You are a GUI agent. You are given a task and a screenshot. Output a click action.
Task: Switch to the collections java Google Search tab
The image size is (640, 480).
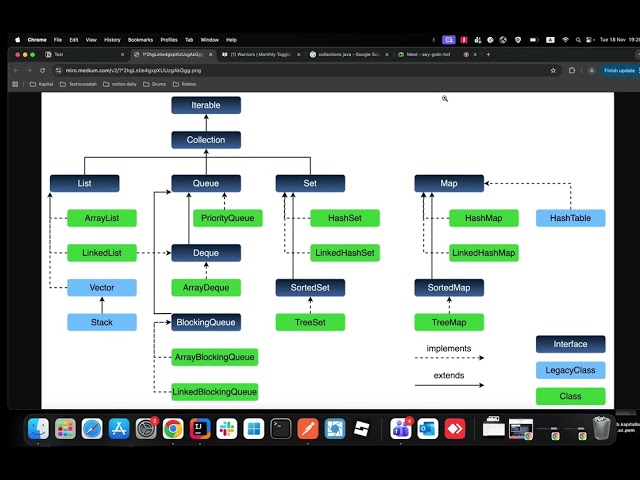point(349,54)
